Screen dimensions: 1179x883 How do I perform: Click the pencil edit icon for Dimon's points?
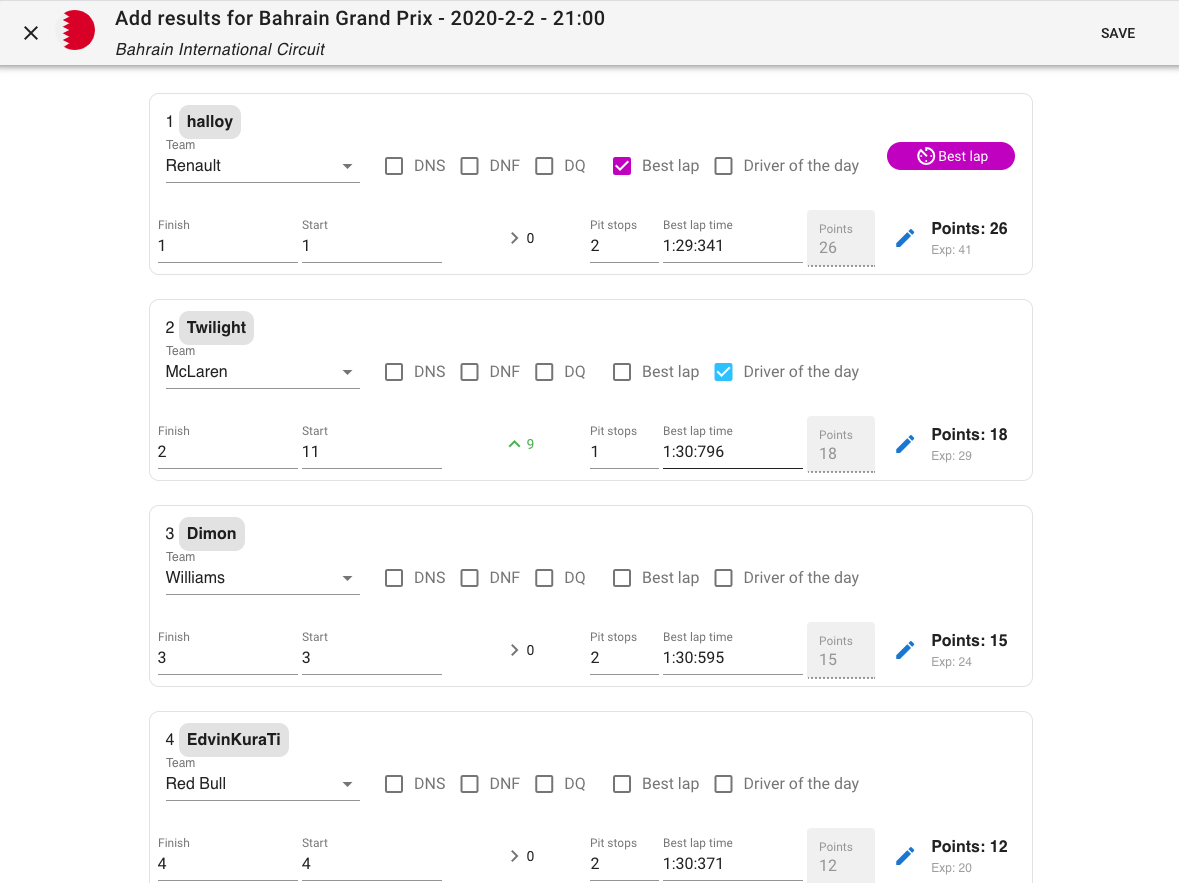[905, 650]
